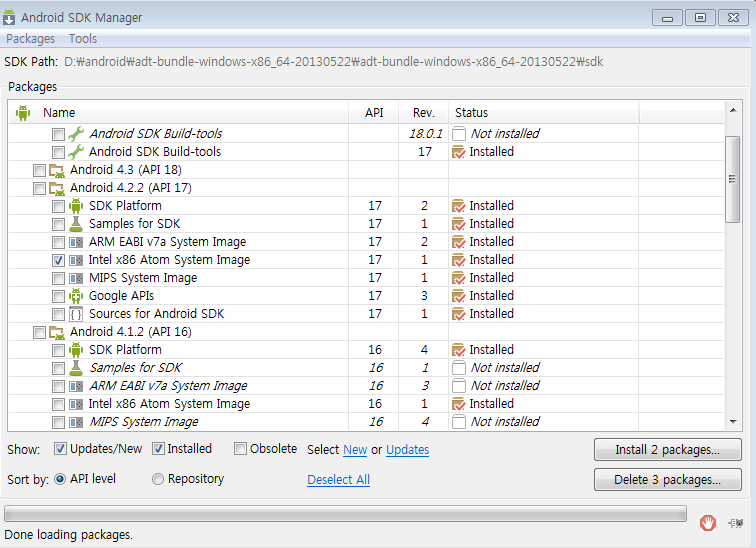Viewport: 756px width, 548px height.
Task: Click SDK Path value text
Action: pyautogui.click(x=334, y=62)
